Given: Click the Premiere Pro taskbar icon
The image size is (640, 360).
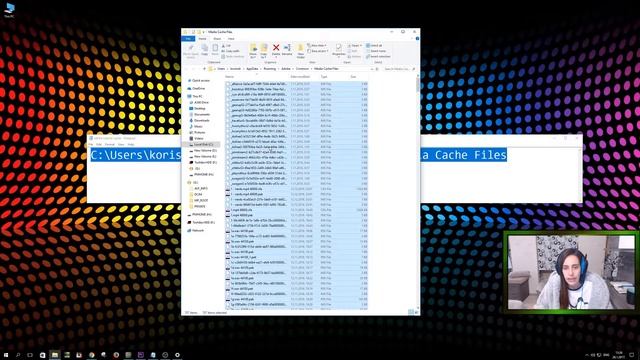Looking at the screenshot, I should coord(140,355).
